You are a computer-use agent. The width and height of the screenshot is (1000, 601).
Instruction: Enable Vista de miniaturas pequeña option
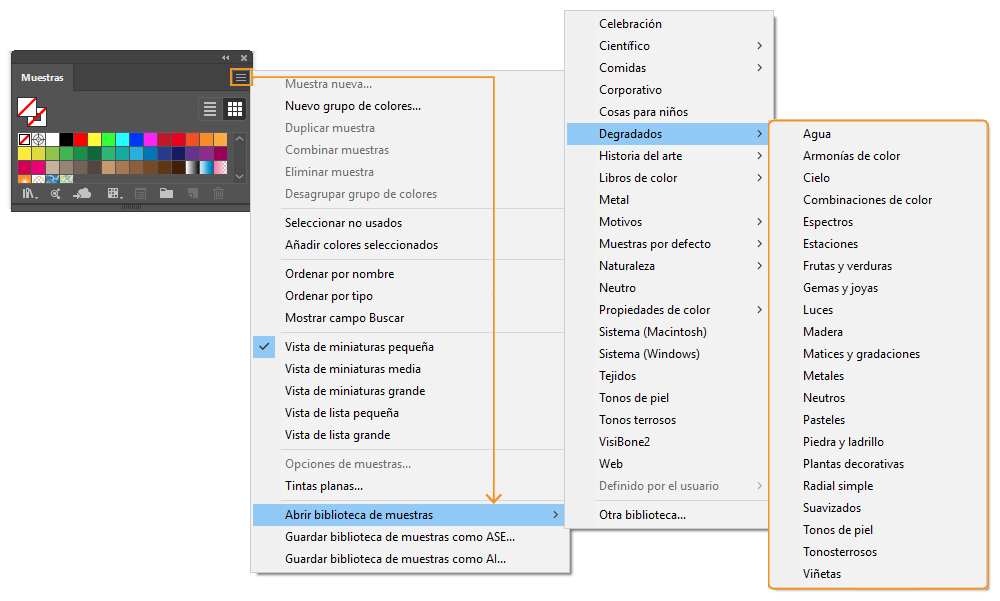pyautogui.click(x=359, y=347)
